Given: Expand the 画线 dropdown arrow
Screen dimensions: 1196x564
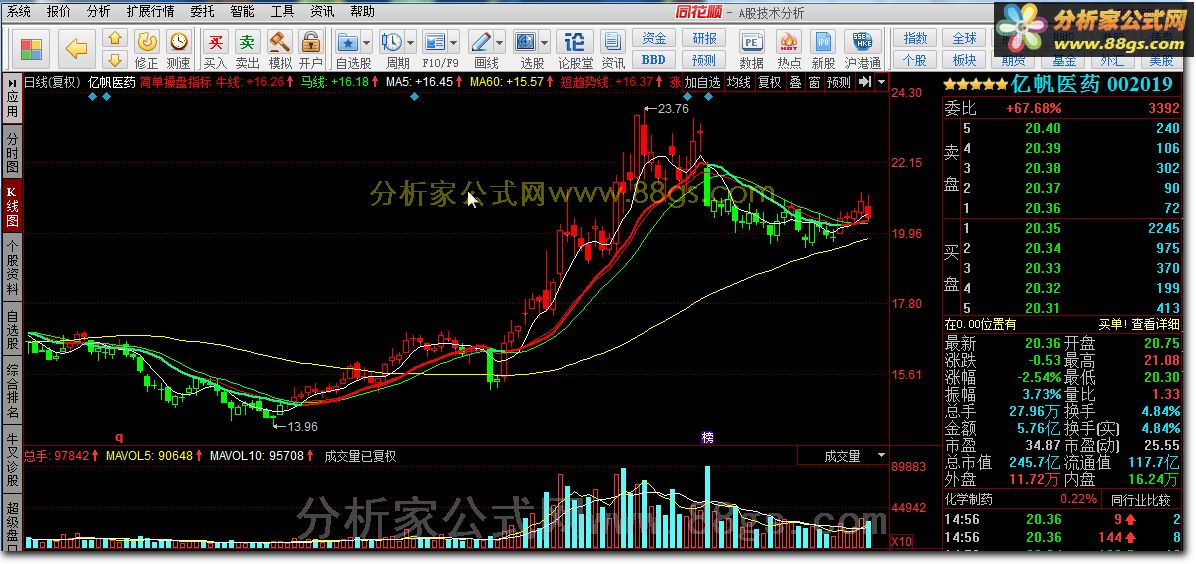Looking at the screenshot, I should coord(500,42).
